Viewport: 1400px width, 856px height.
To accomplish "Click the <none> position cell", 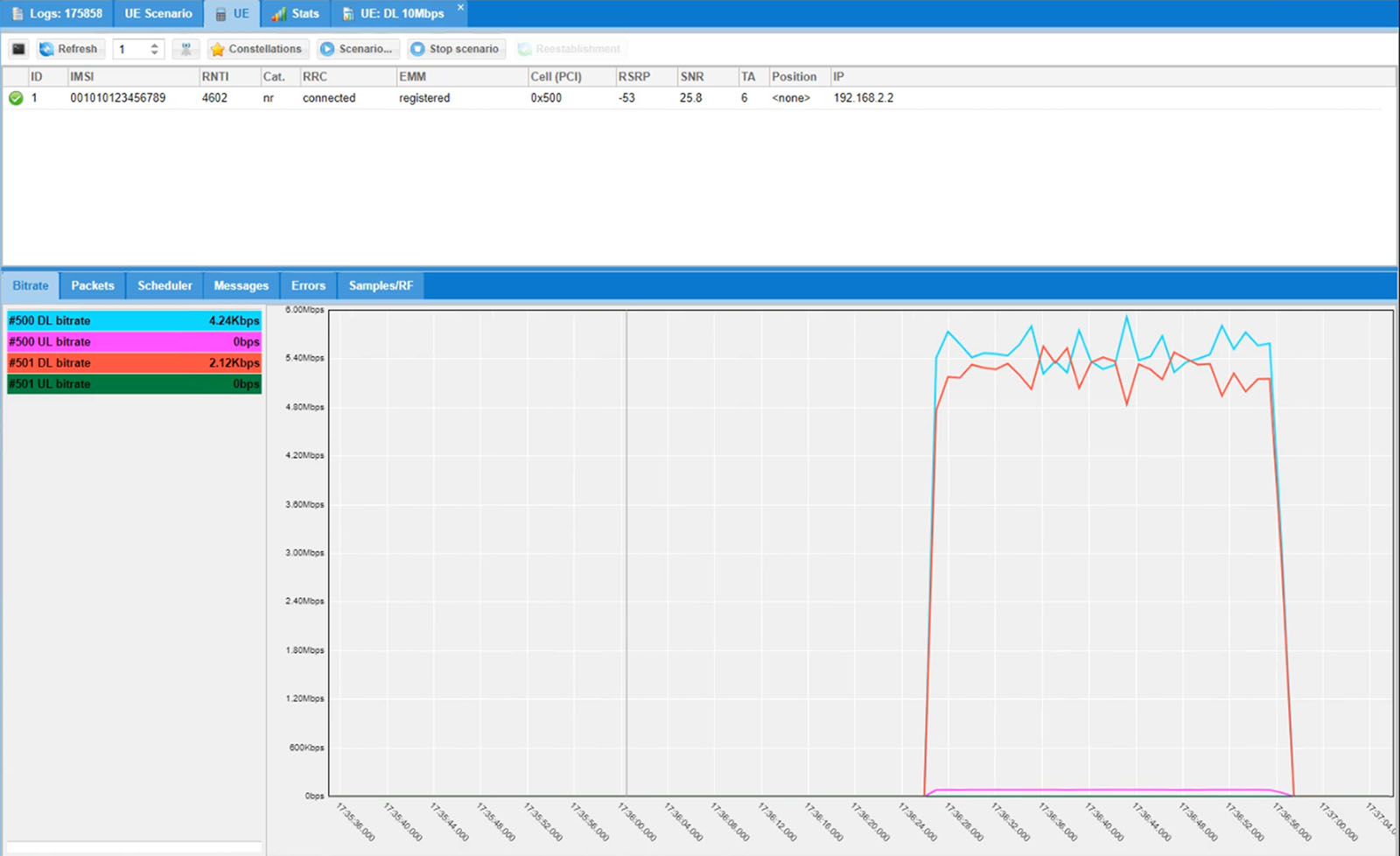I will [791, 98].
